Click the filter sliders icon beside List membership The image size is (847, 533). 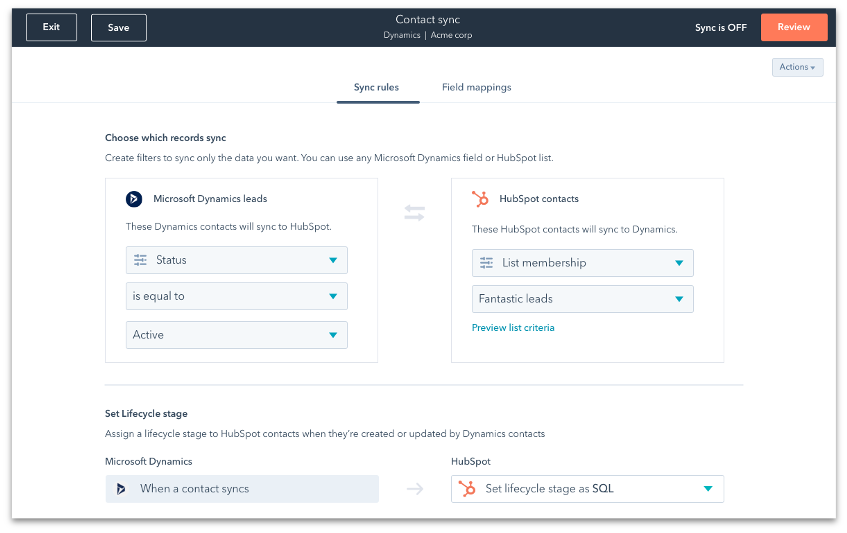tap(486, 263)
